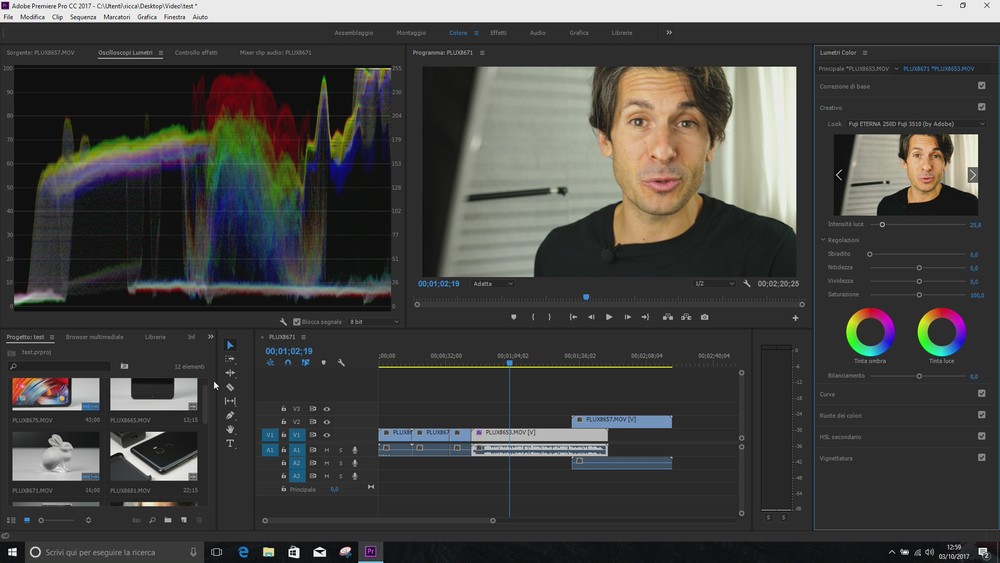
Task: Open the Adatta zoom level dropdown
Action: 493,284
